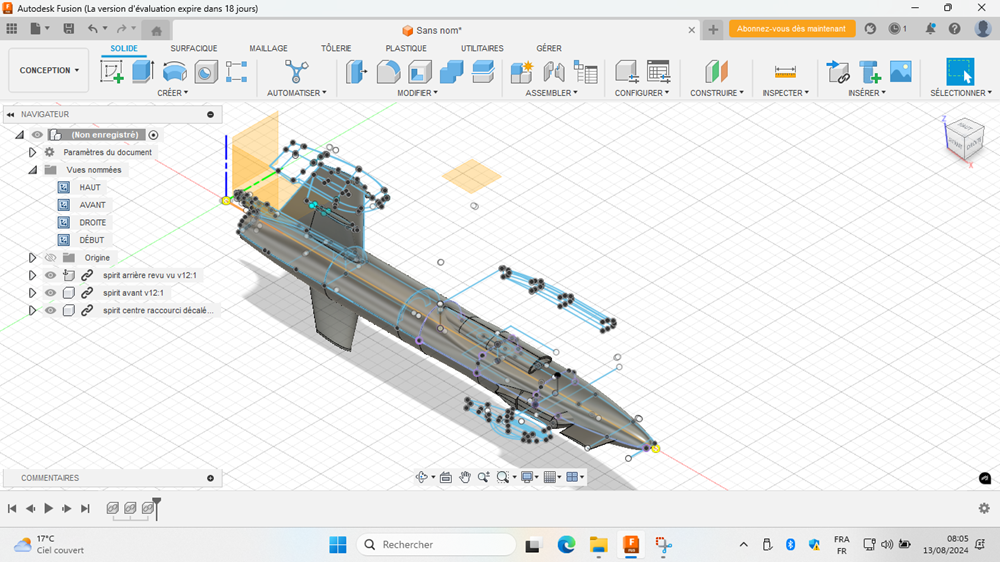1000x562 pixels.
Task: Show the hidden Origine folder
Action: [51, 258]
